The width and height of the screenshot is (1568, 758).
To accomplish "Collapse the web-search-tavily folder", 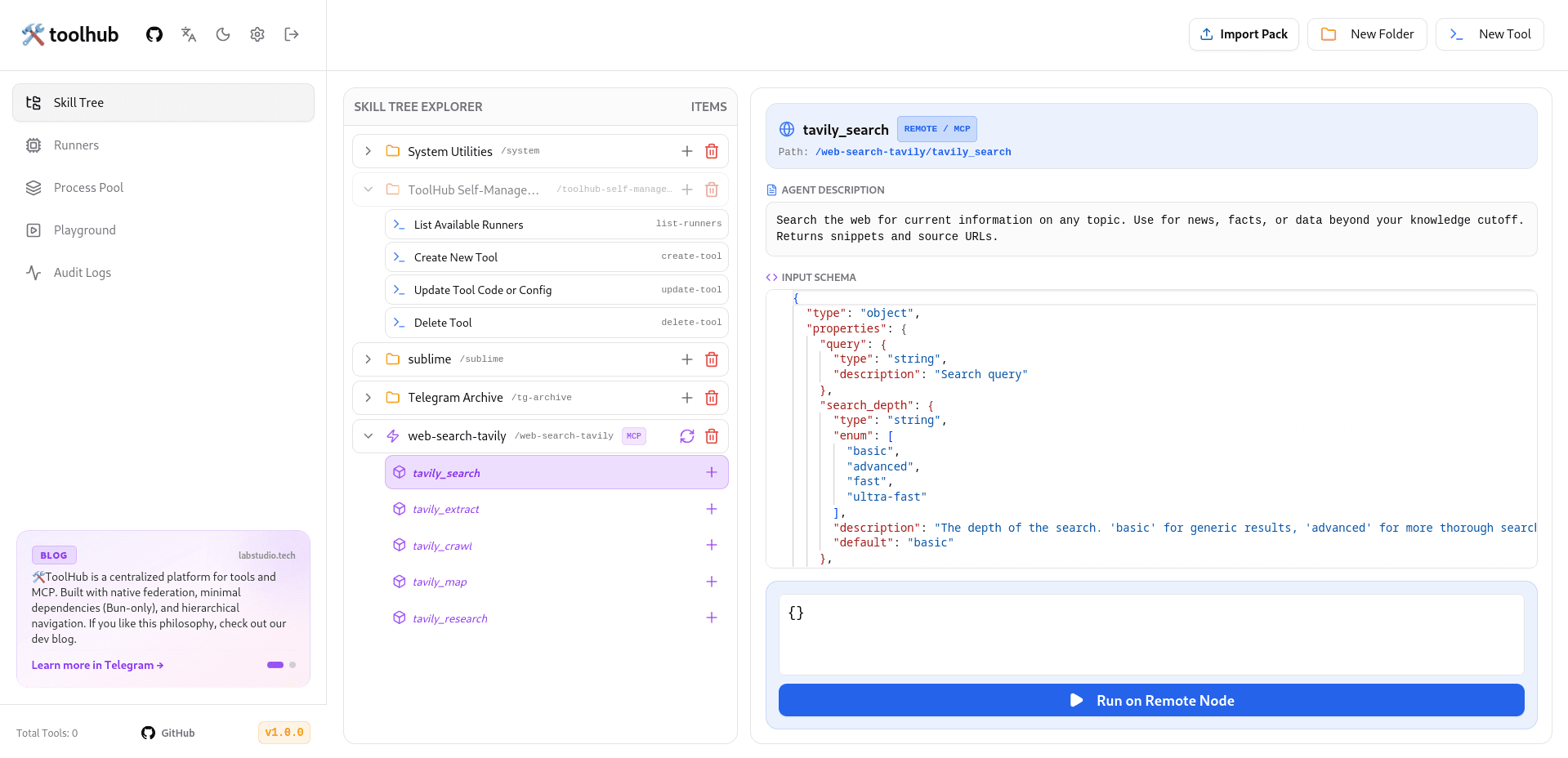I will point(369,436).
